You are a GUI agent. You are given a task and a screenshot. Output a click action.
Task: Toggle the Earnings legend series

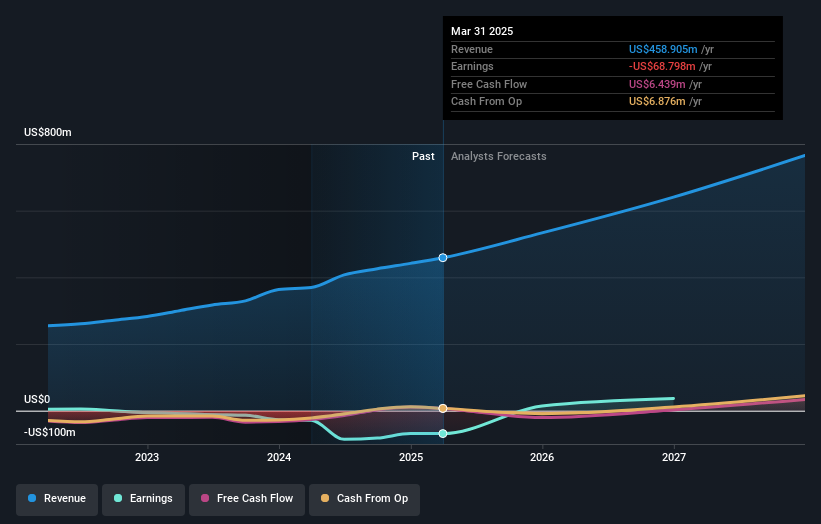tap(143, 499)
